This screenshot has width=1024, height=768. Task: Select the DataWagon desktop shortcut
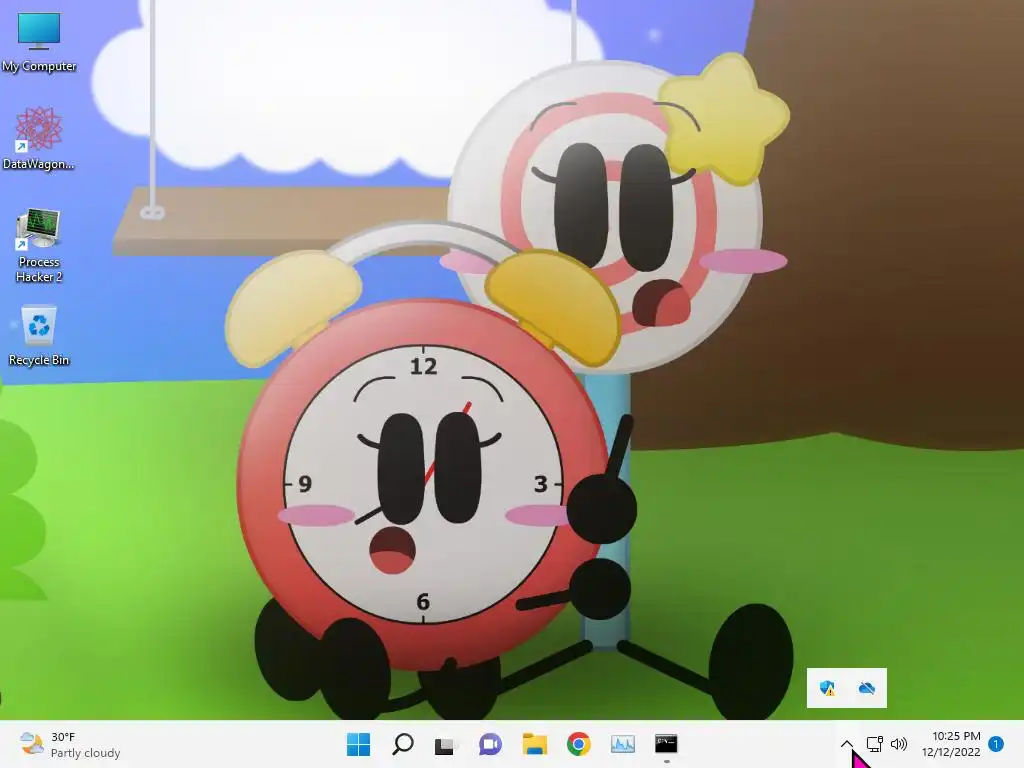click(39, 138)
